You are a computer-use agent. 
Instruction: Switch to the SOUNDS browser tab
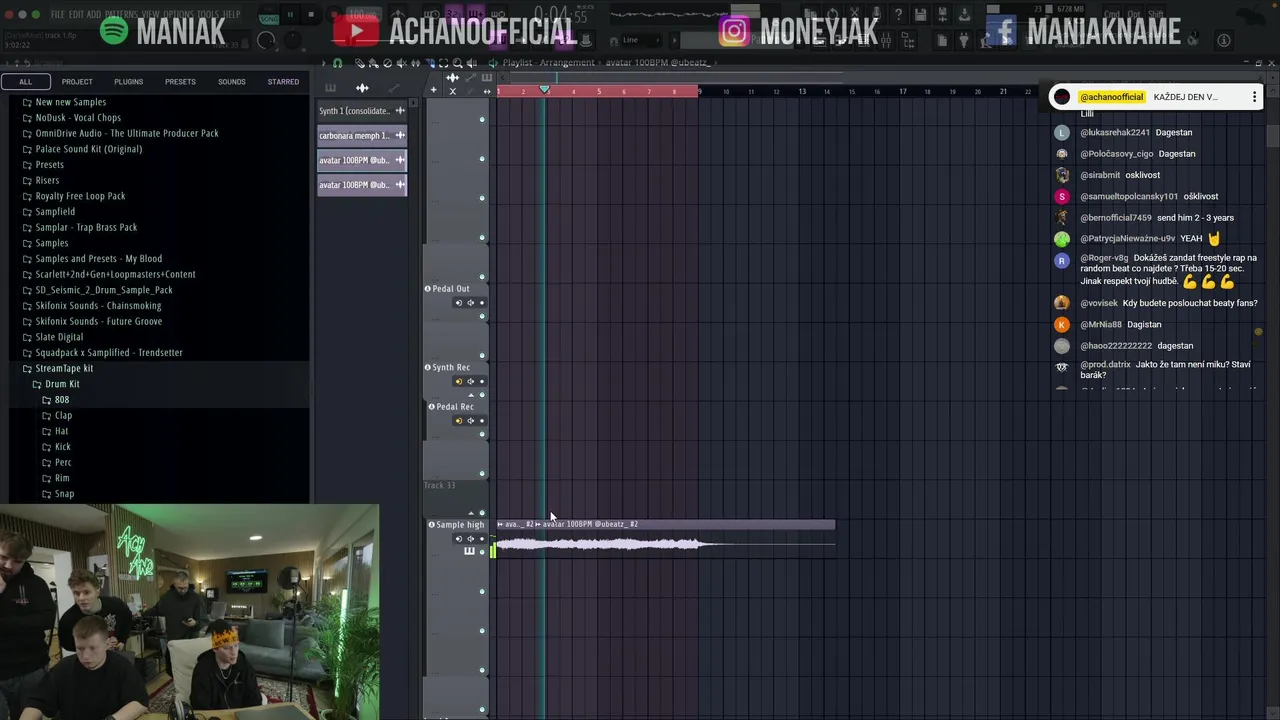232,82
